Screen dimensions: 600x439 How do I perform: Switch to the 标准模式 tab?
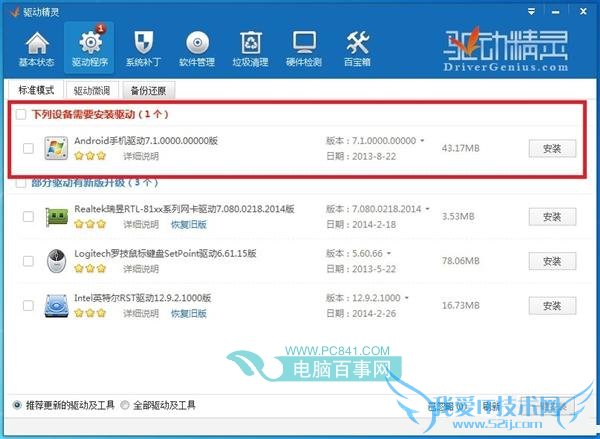point(36,90)
